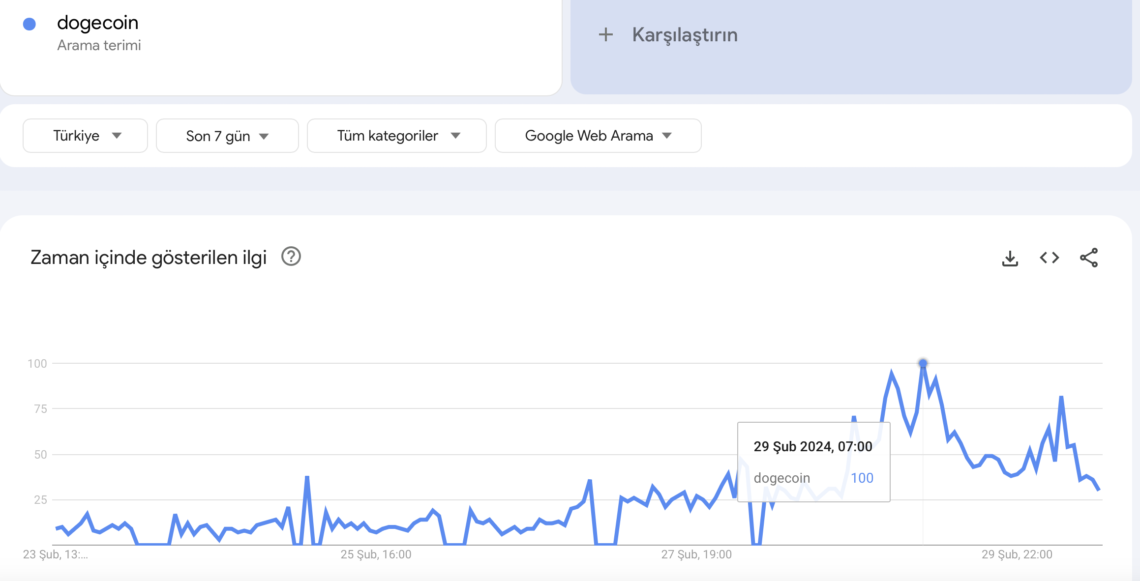Click the 100 y-axis label
Image resolution: width=1140 pixels, height=581 pixels.
coord(38,363)
